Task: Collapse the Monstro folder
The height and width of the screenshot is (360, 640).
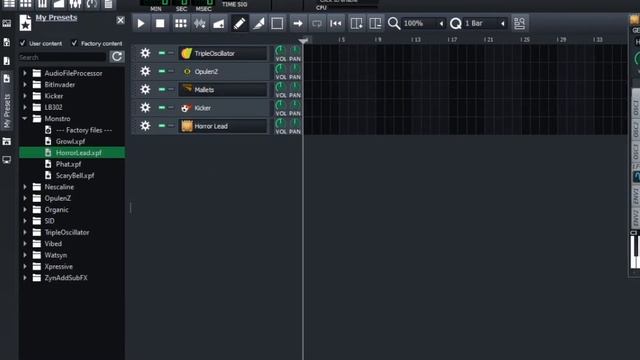Action: [25, 118]
